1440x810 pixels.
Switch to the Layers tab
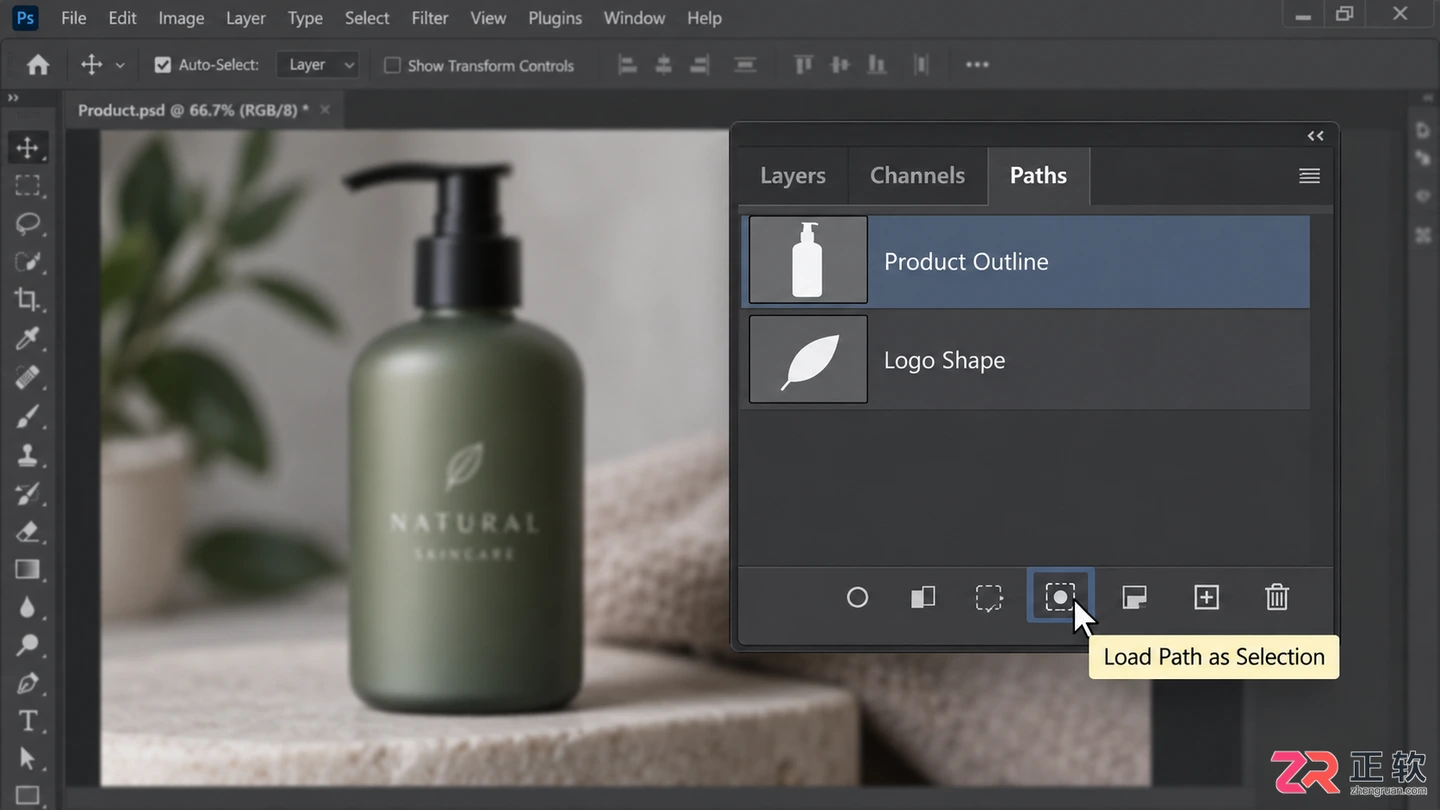(x=793, y=176)
